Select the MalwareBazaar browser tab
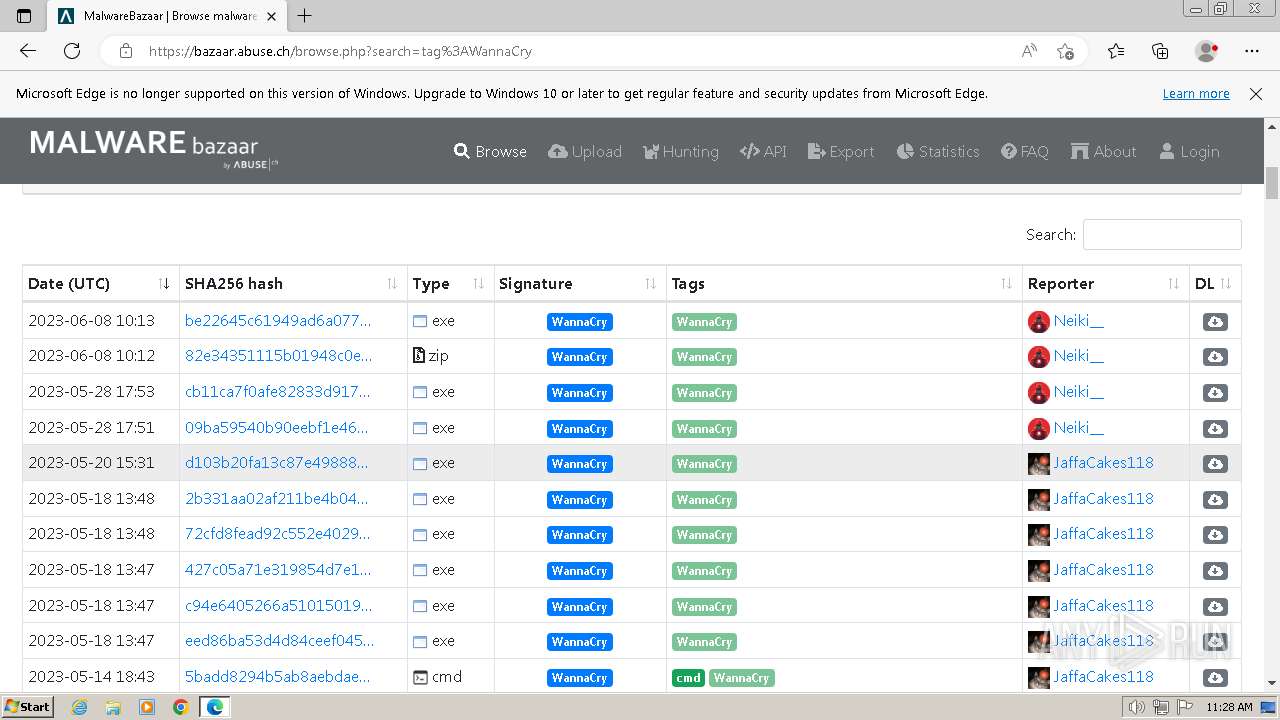This screenshot has height=720, width=1280. click(168, 16)
